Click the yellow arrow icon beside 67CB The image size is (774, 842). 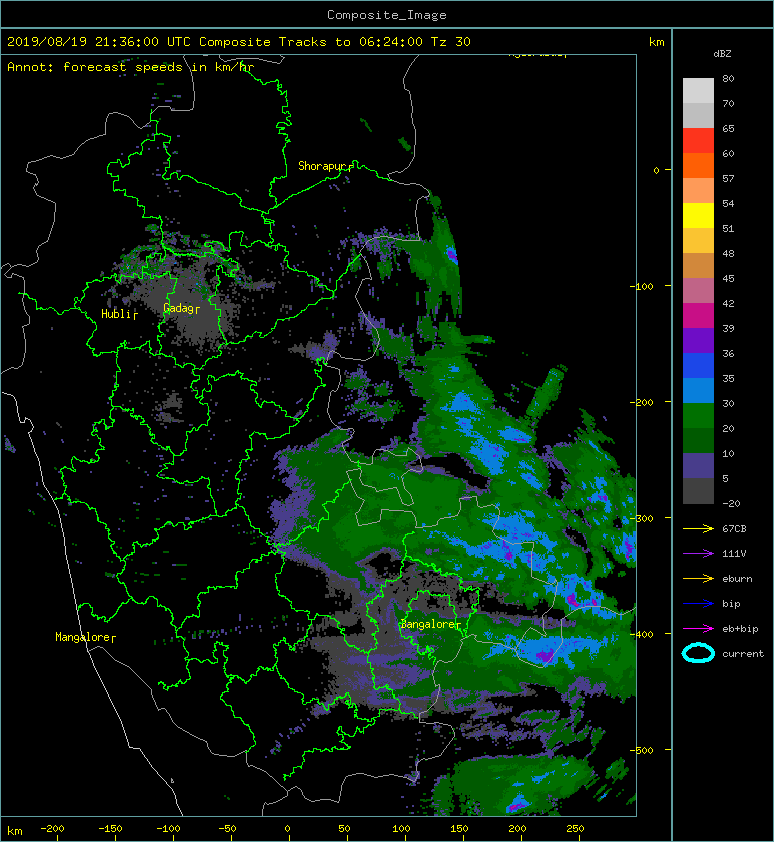click(x=698, y=529)
